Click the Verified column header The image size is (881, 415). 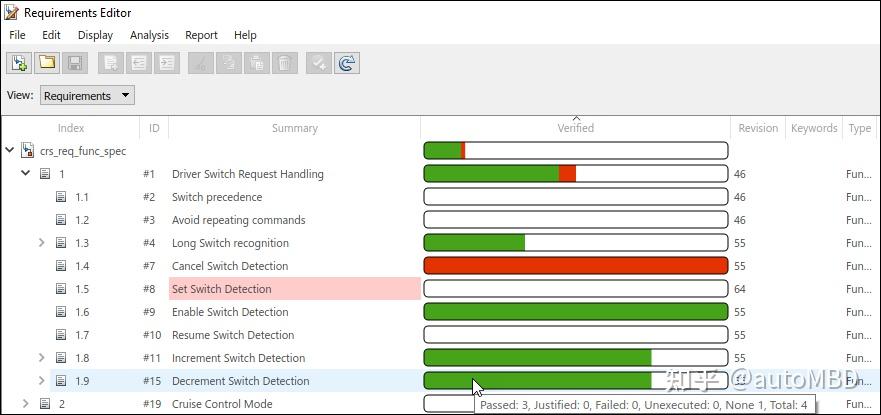click(x=575, y=128)
